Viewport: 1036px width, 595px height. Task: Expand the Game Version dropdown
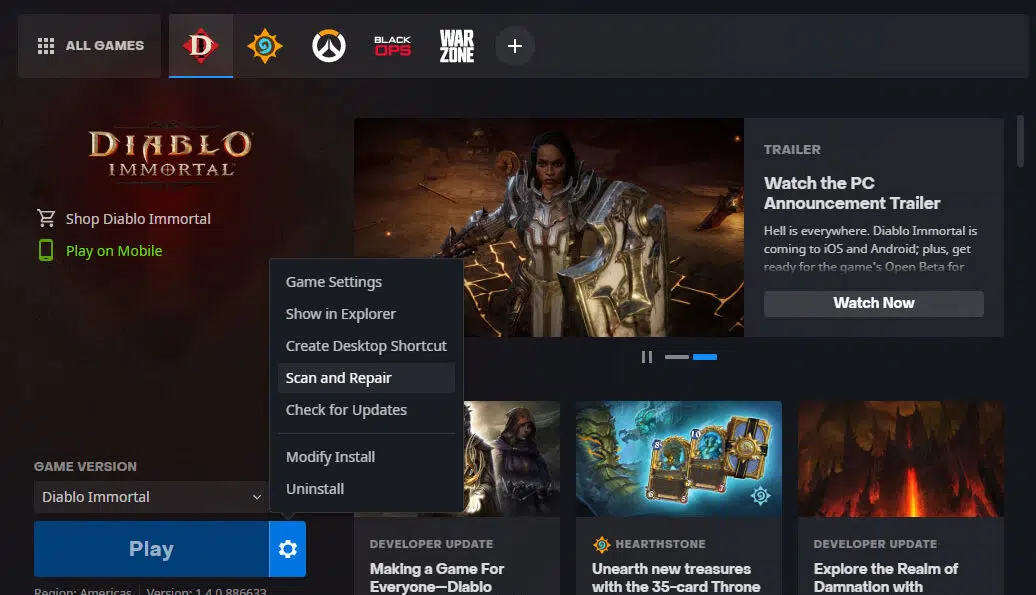pos(151,497)
